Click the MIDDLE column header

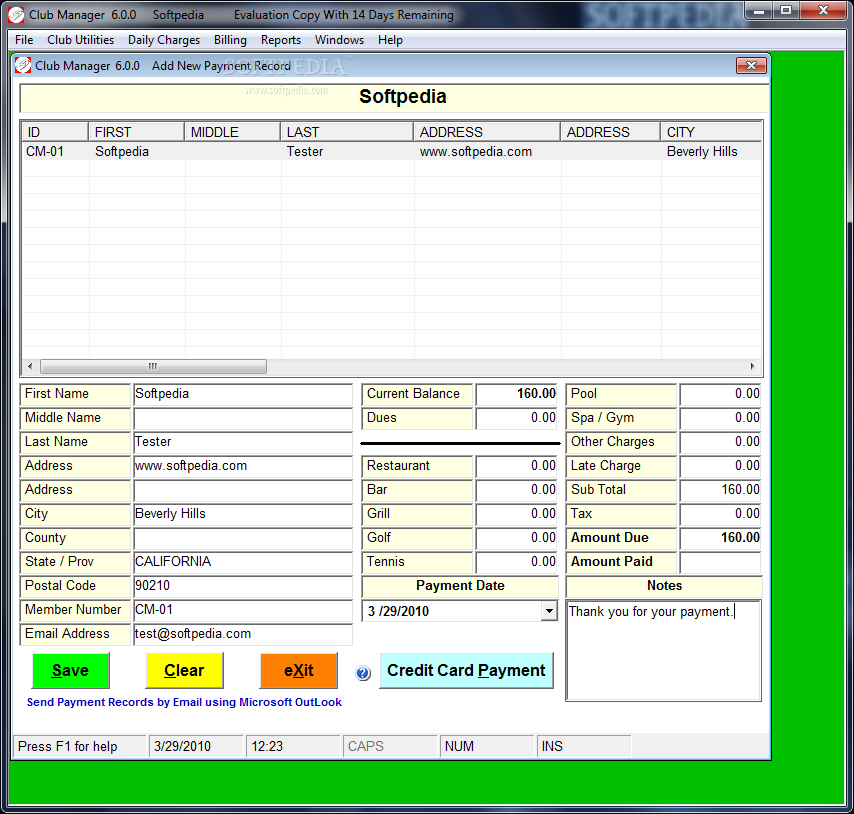233,132
